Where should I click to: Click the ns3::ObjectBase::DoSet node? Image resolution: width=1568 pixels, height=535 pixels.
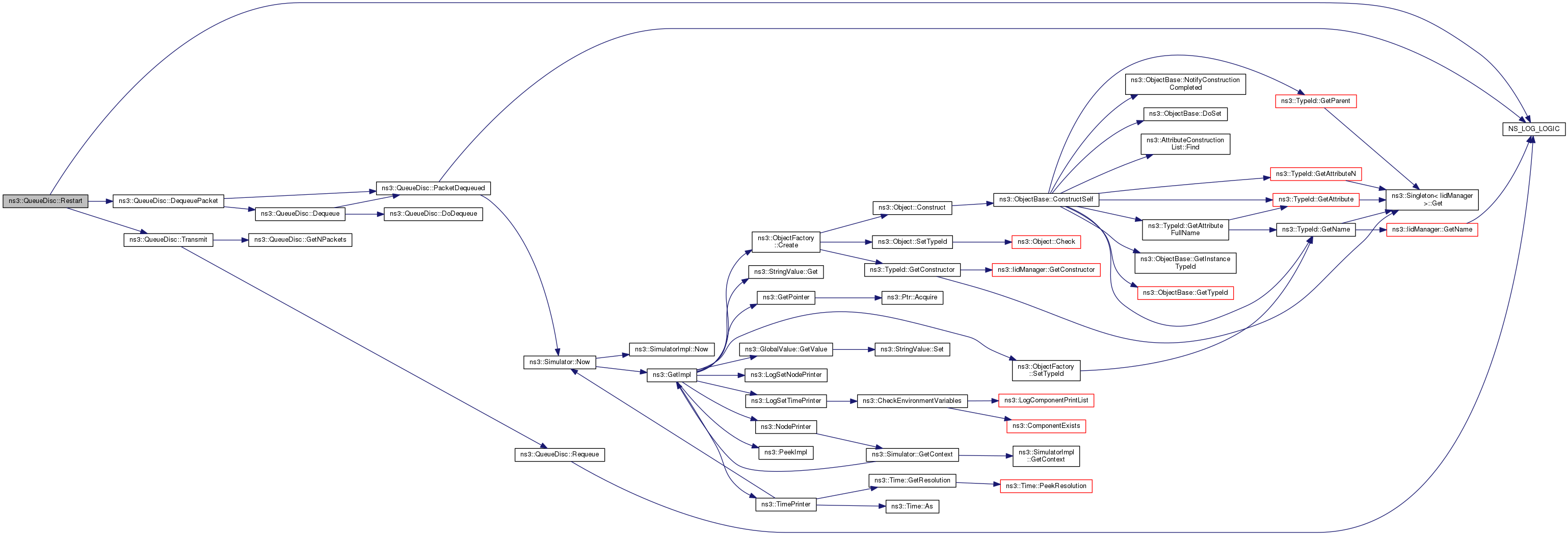[1185, 114]
